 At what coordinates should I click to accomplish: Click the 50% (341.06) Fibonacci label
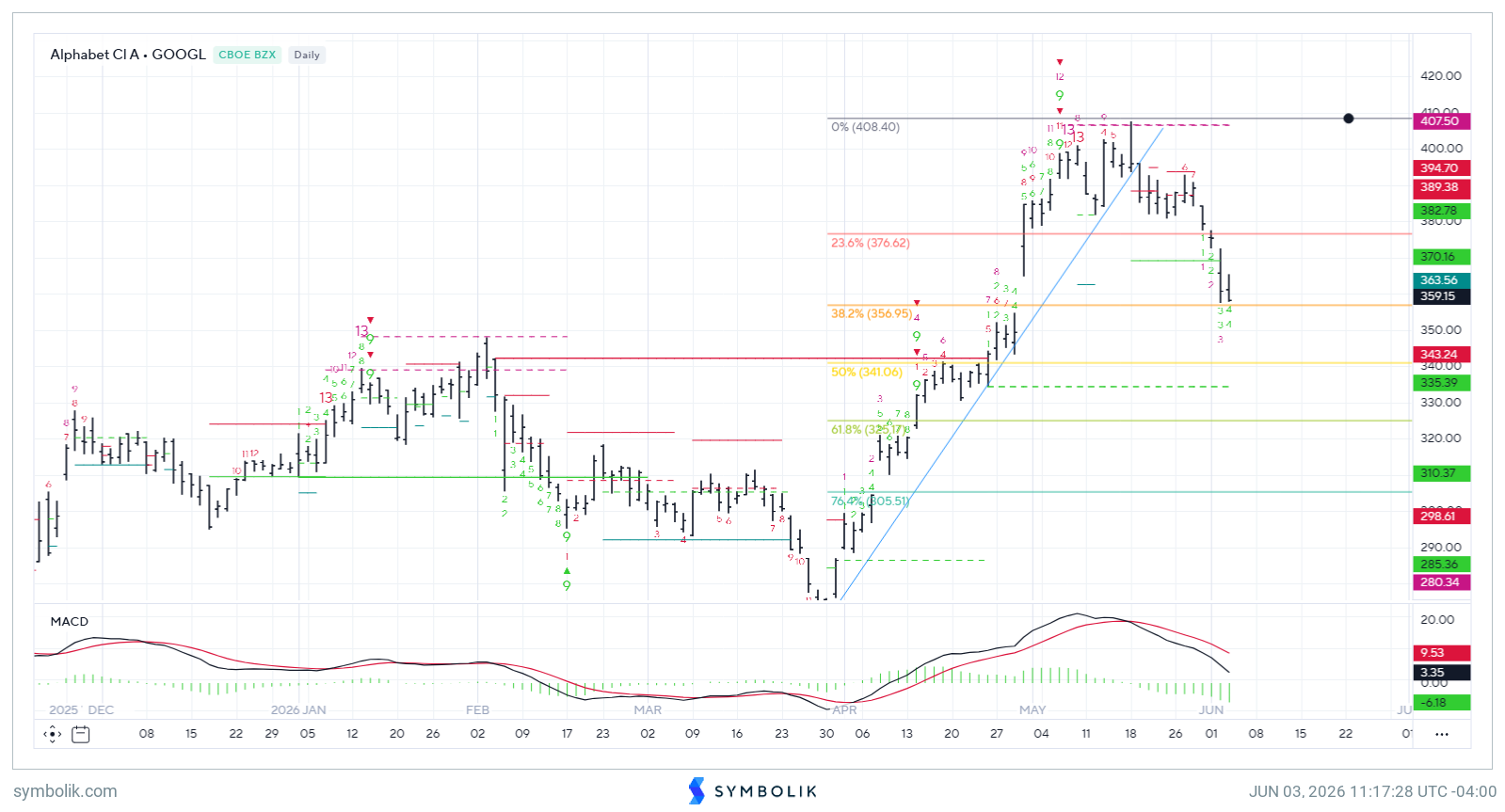[867, 372]
